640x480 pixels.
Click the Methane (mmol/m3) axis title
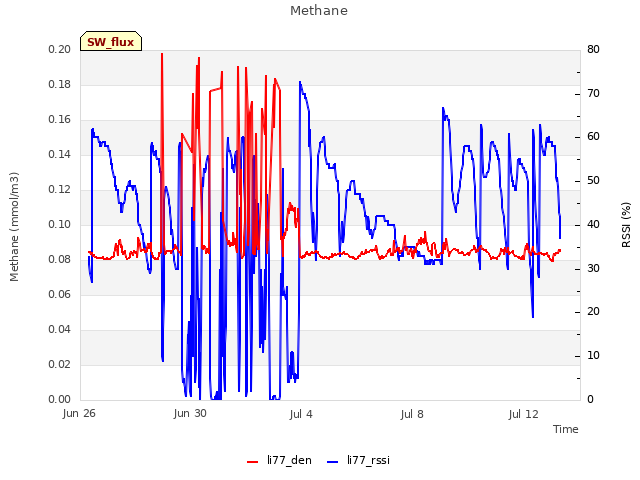[x=14, y=227]
